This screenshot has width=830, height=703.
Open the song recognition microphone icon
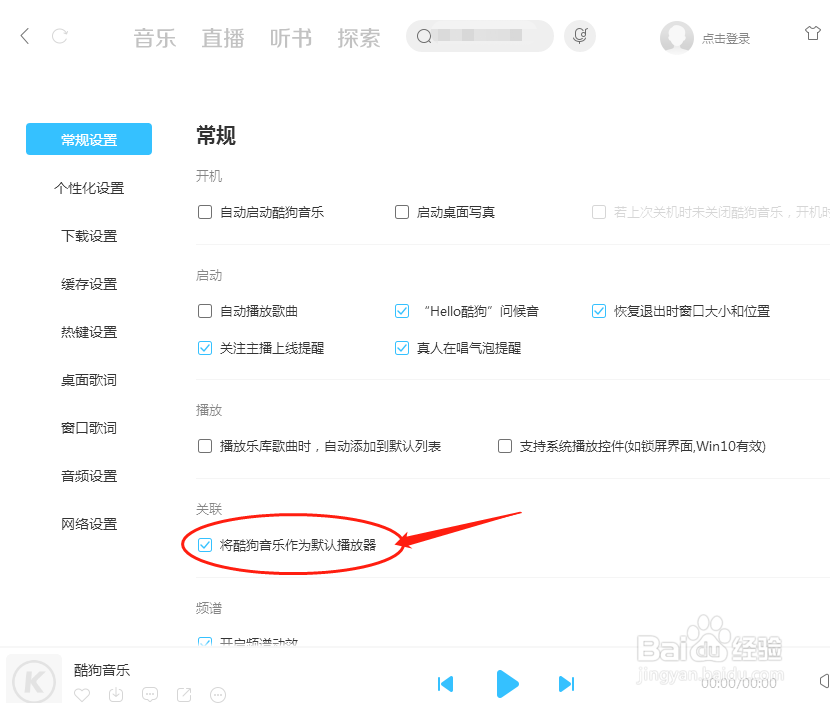(580, 36)
